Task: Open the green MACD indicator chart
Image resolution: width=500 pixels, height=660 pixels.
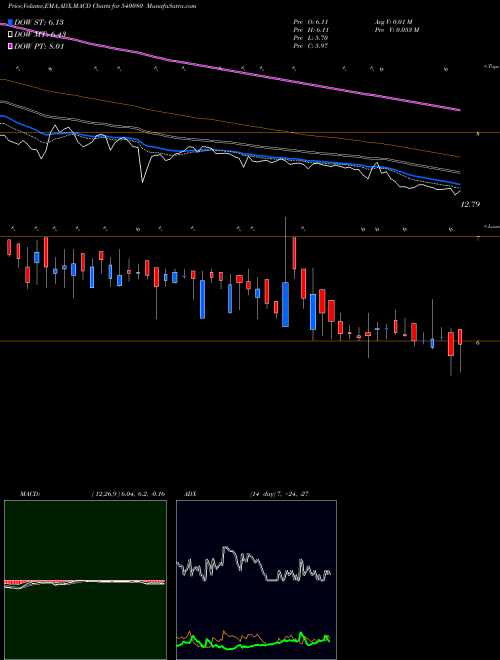Action: tap(85, 580)
